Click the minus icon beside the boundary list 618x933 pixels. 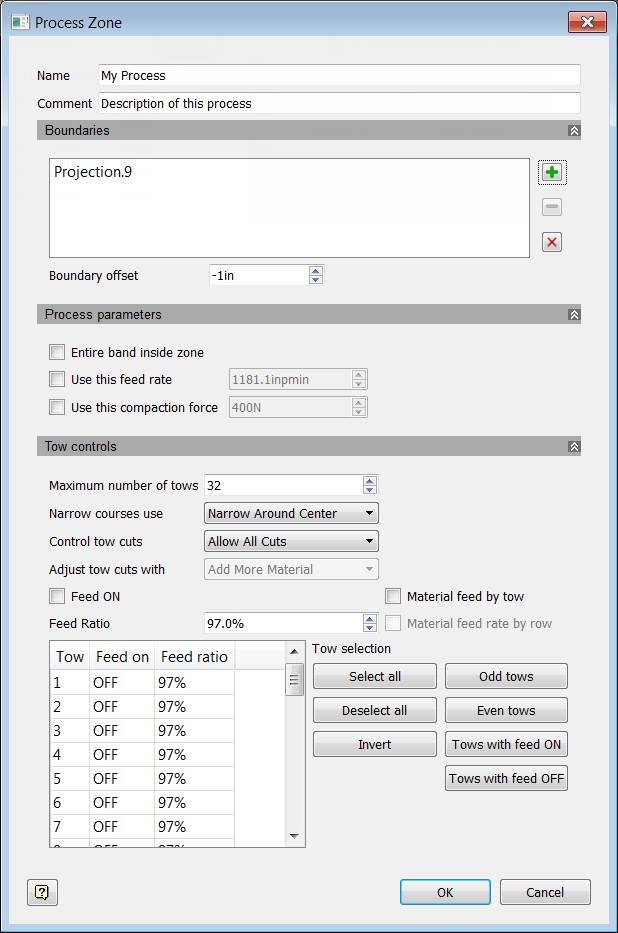coord(552,207)
